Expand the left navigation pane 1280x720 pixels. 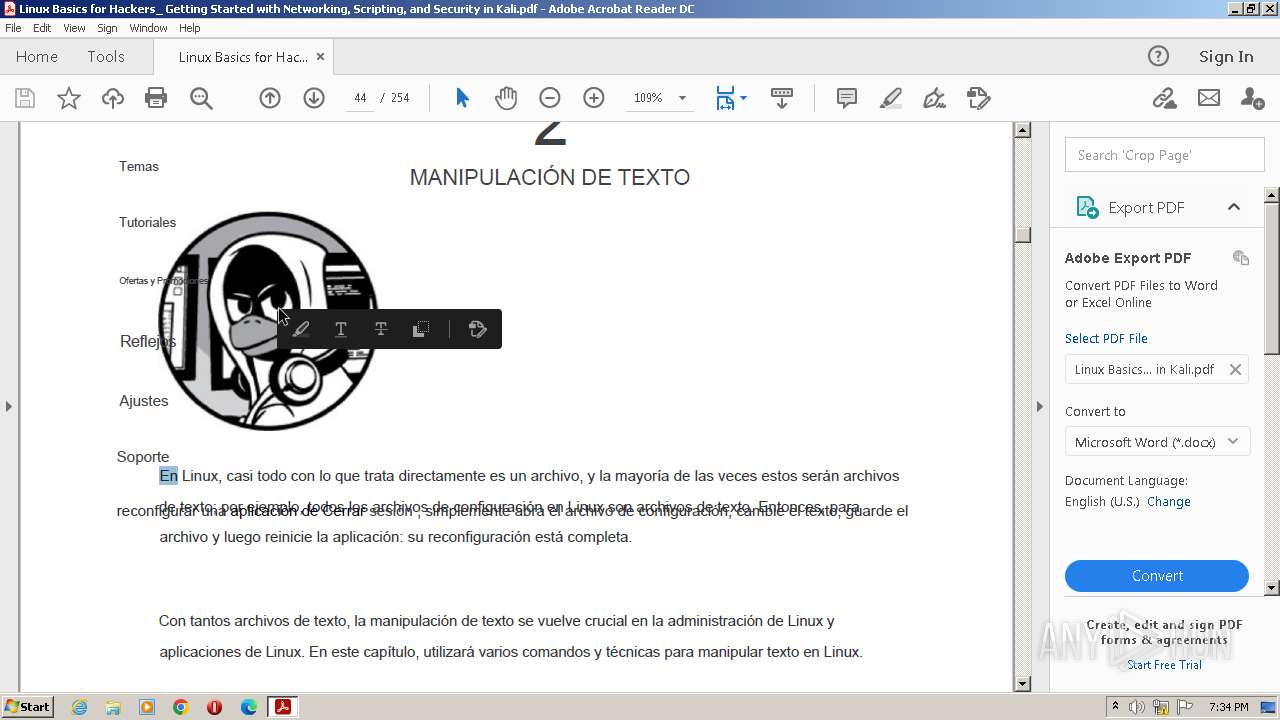point(9,406)
